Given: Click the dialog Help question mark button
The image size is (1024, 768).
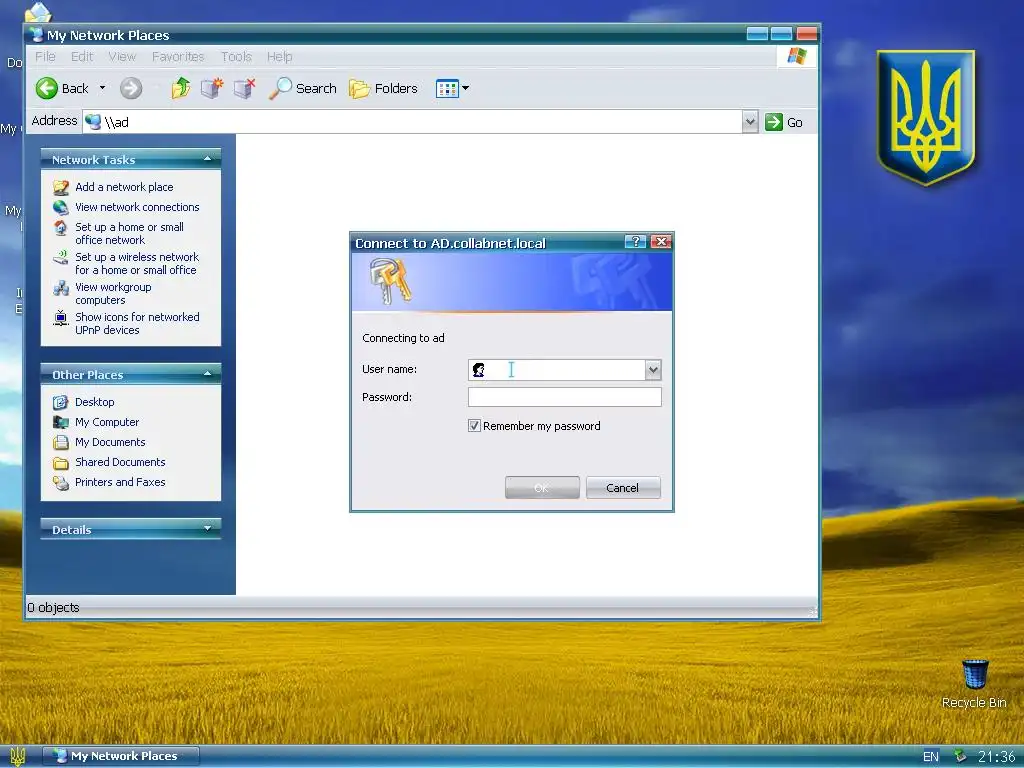Looking at the screenshot, I should (x=635, y=242).
